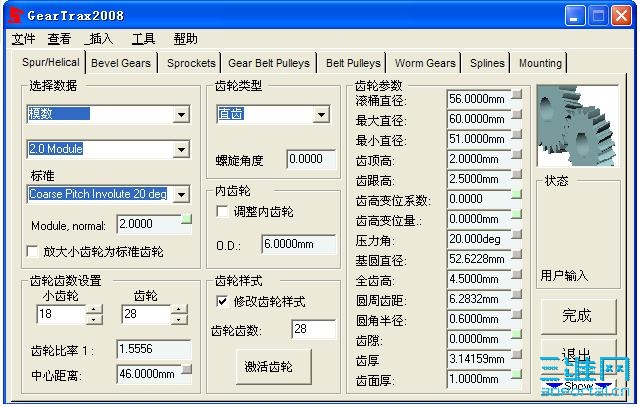Toggle lock square next to 最大直径 value
Viewport: 640px width, 407px height.
tap(517, 115)
